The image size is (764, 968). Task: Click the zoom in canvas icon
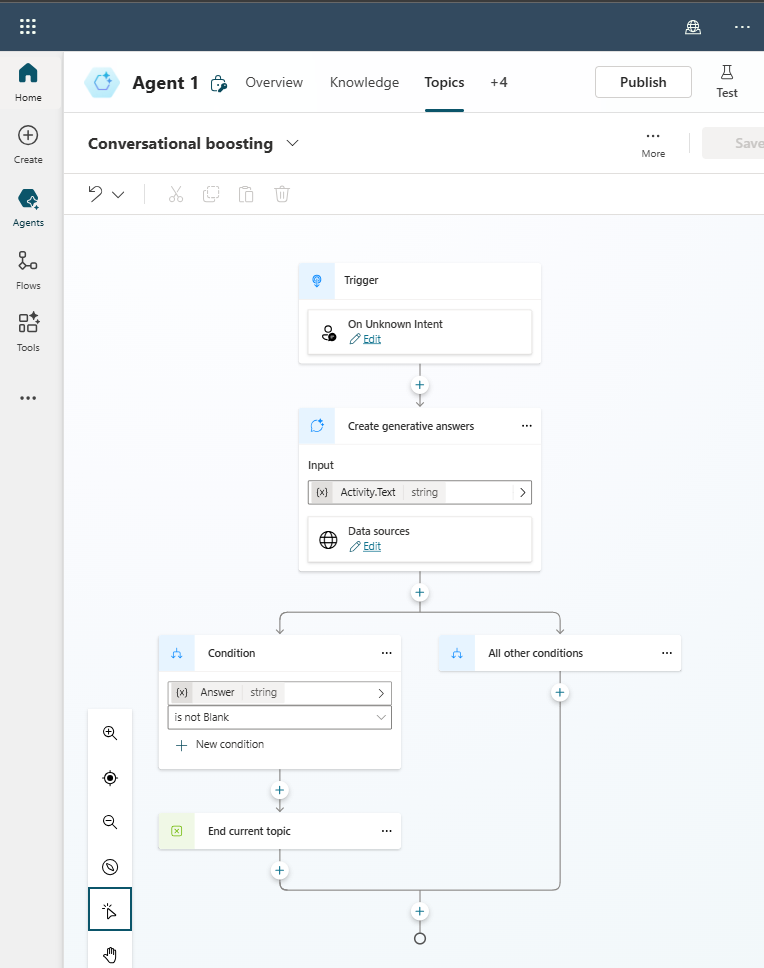[x=110, y=733]
